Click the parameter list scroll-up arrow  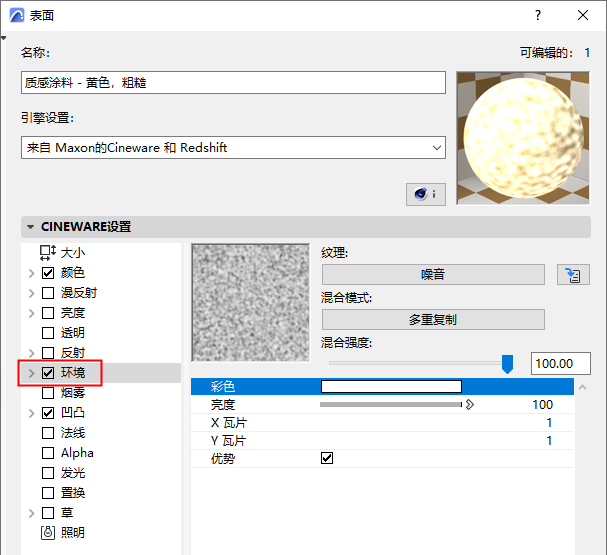(583, 387)
